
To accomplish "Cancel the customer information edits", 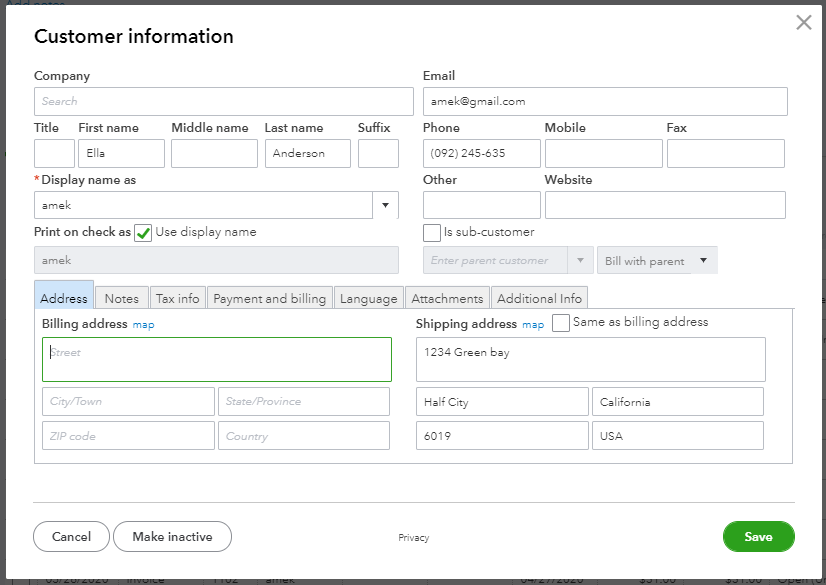I will click(71, 537).
